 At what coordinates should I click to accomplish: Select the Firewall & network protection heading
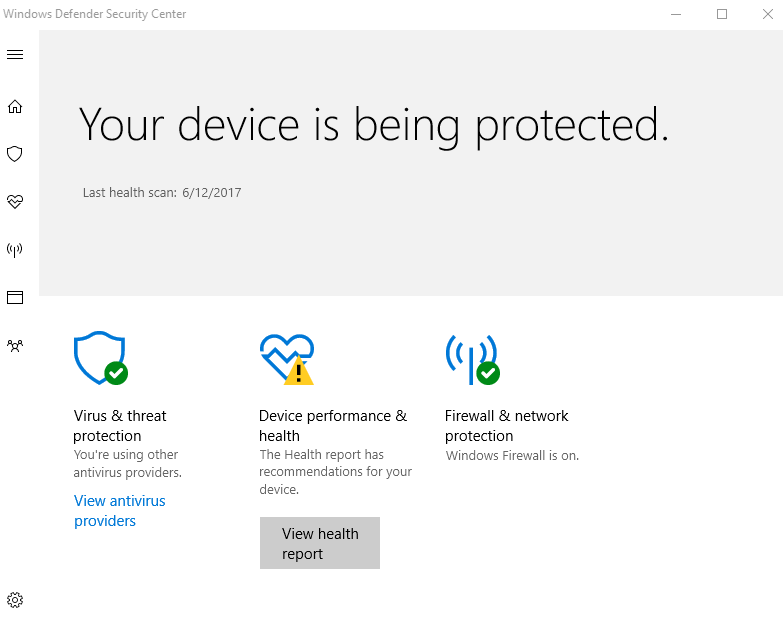[x=506, y=426]
